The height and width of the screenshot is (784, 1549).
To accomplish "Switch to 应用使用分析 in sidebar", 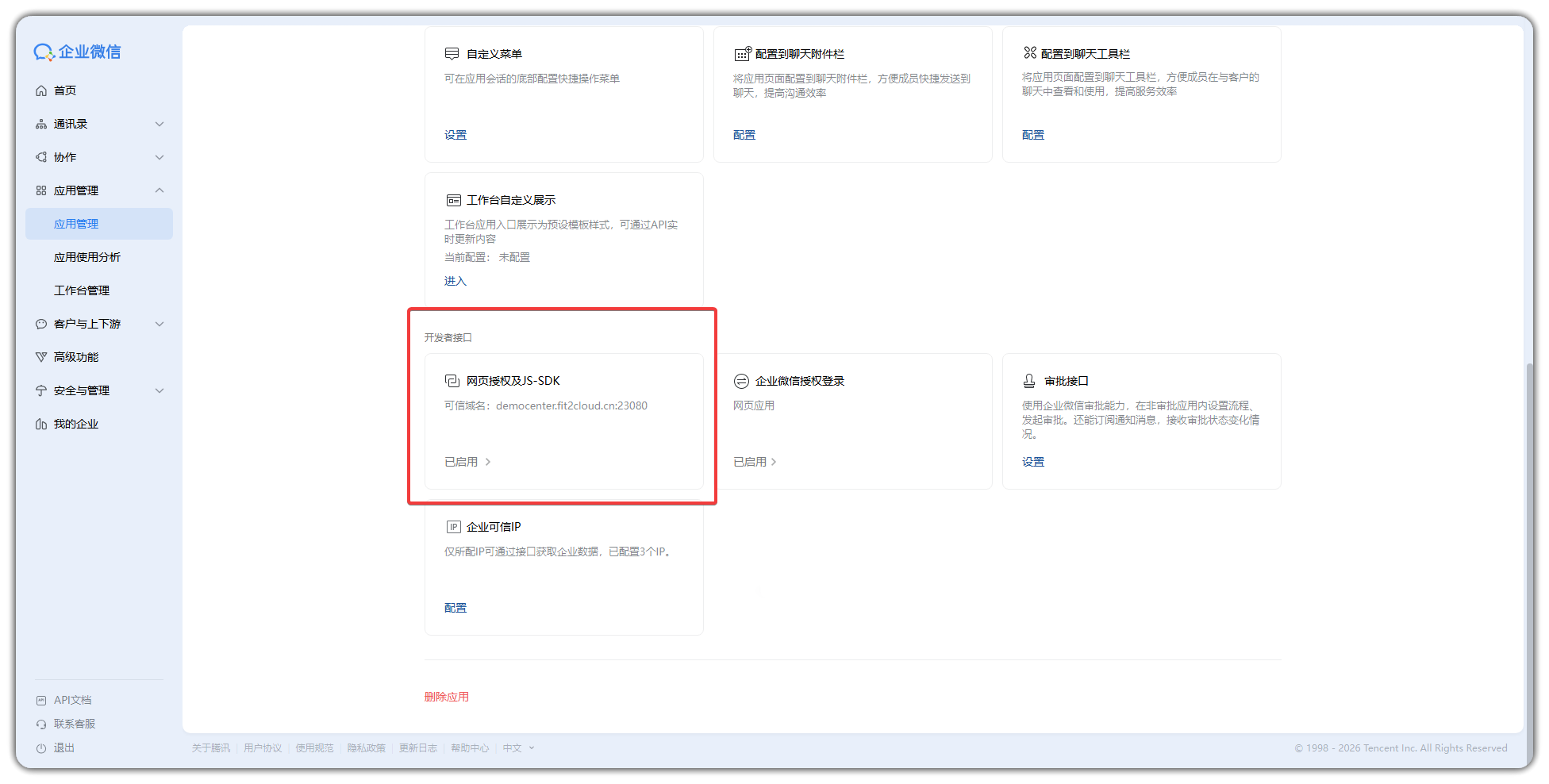I will tap(87, 257).
